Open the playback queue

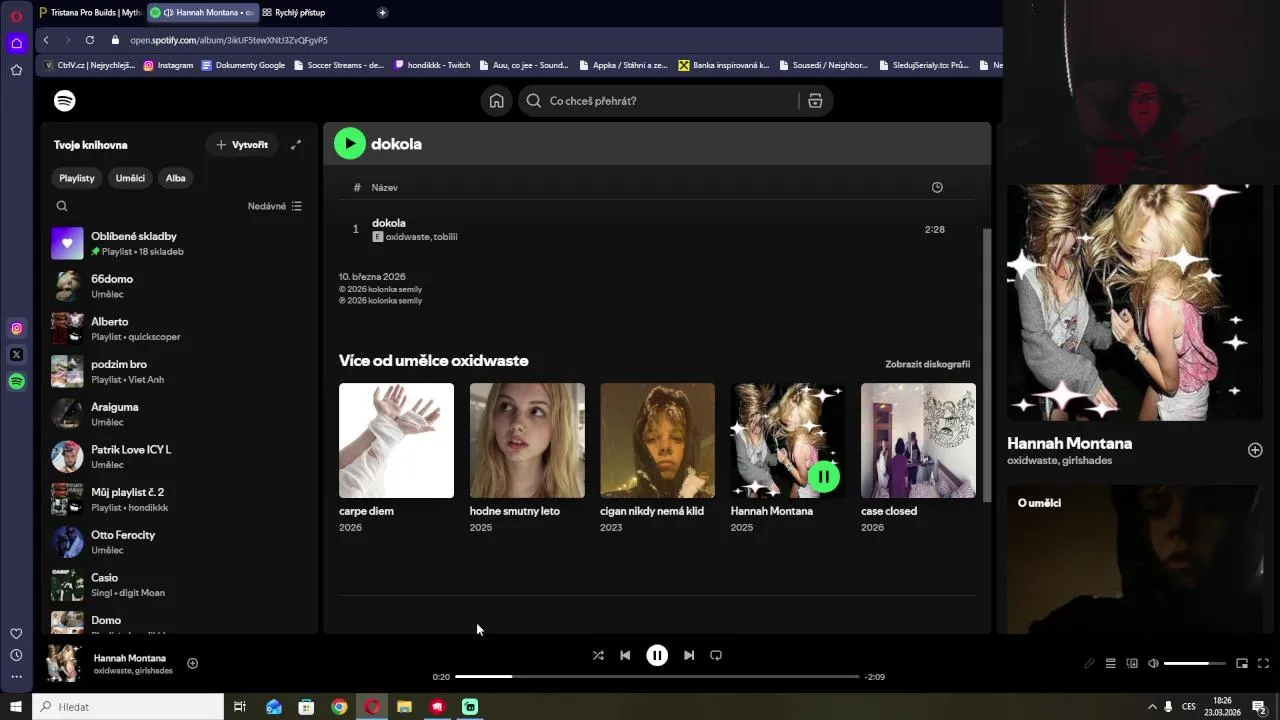(1110, 663)
